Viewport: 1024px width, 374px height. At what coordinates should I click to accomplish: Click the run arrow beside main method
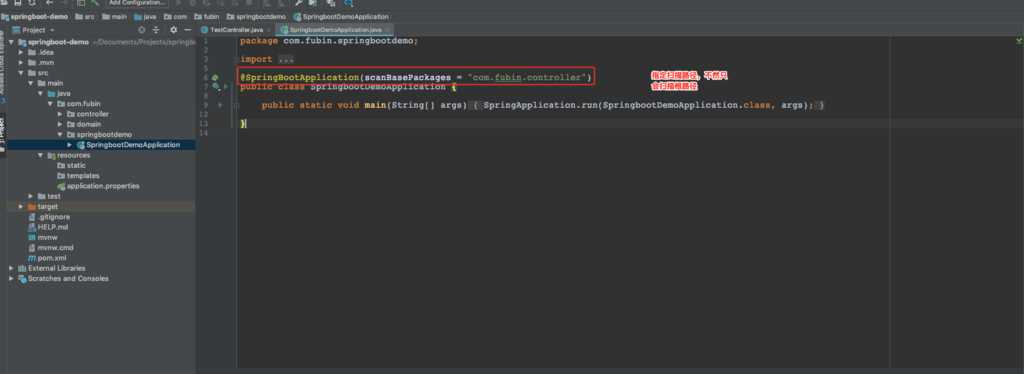220,105
